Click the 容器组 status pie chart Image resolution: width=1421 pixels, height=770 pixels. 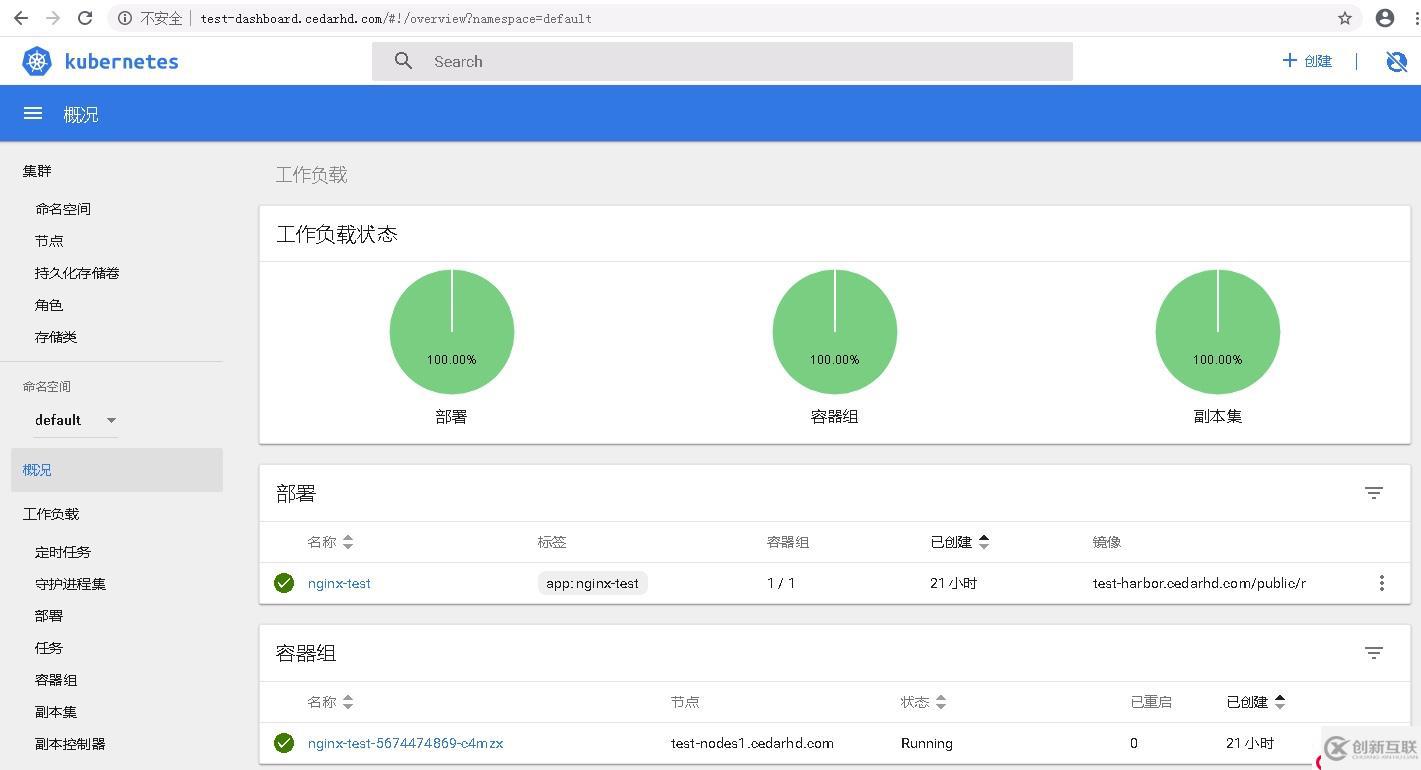[x=835, y=331]
